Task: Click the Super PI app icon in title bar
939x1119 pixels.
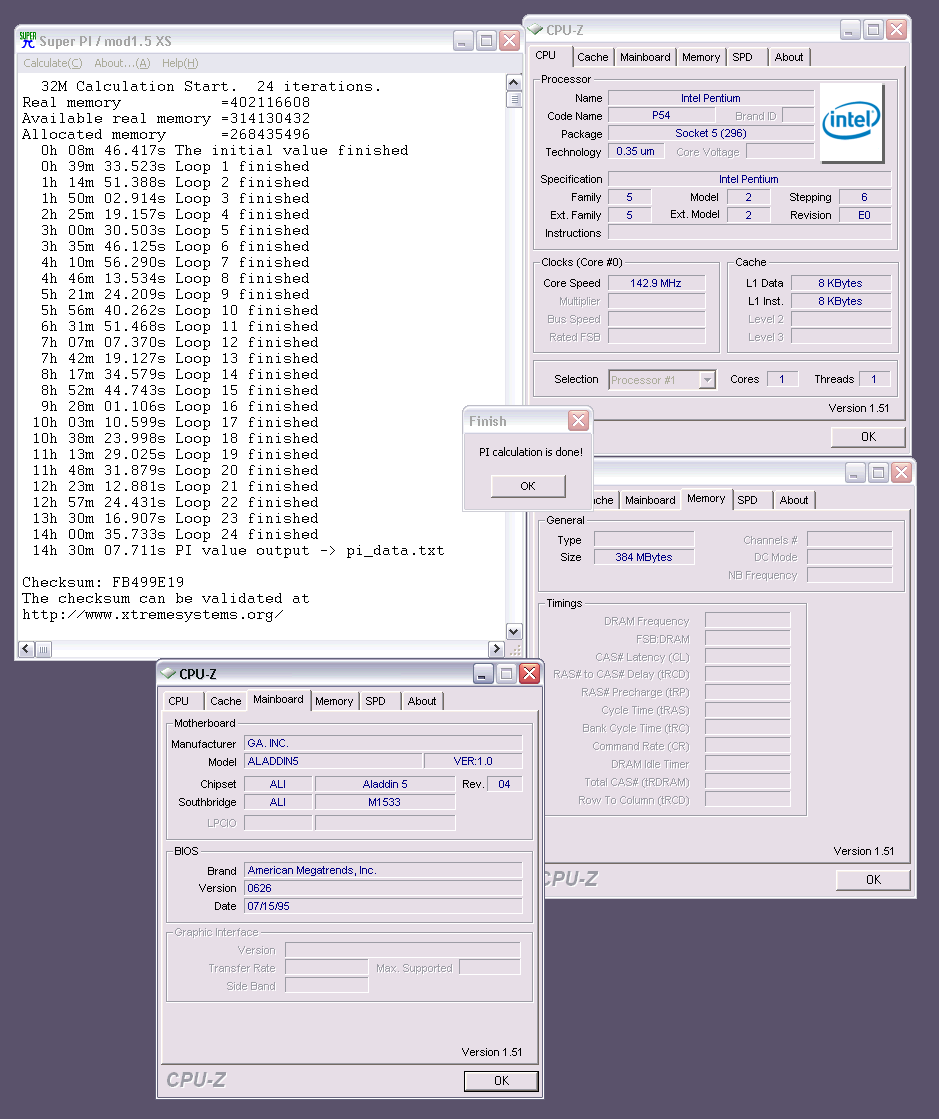Action: [28, 41]
